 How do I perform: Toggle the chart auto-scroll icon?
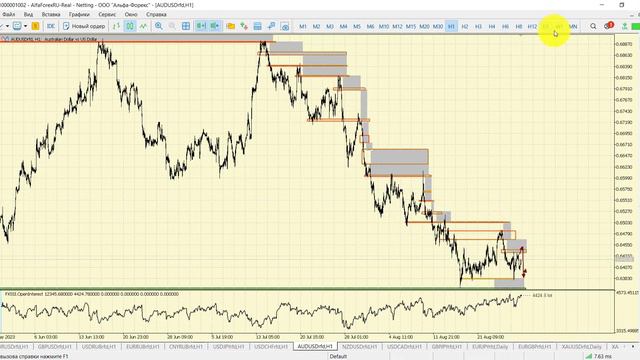pyautogui.click(x=201, y=26)
